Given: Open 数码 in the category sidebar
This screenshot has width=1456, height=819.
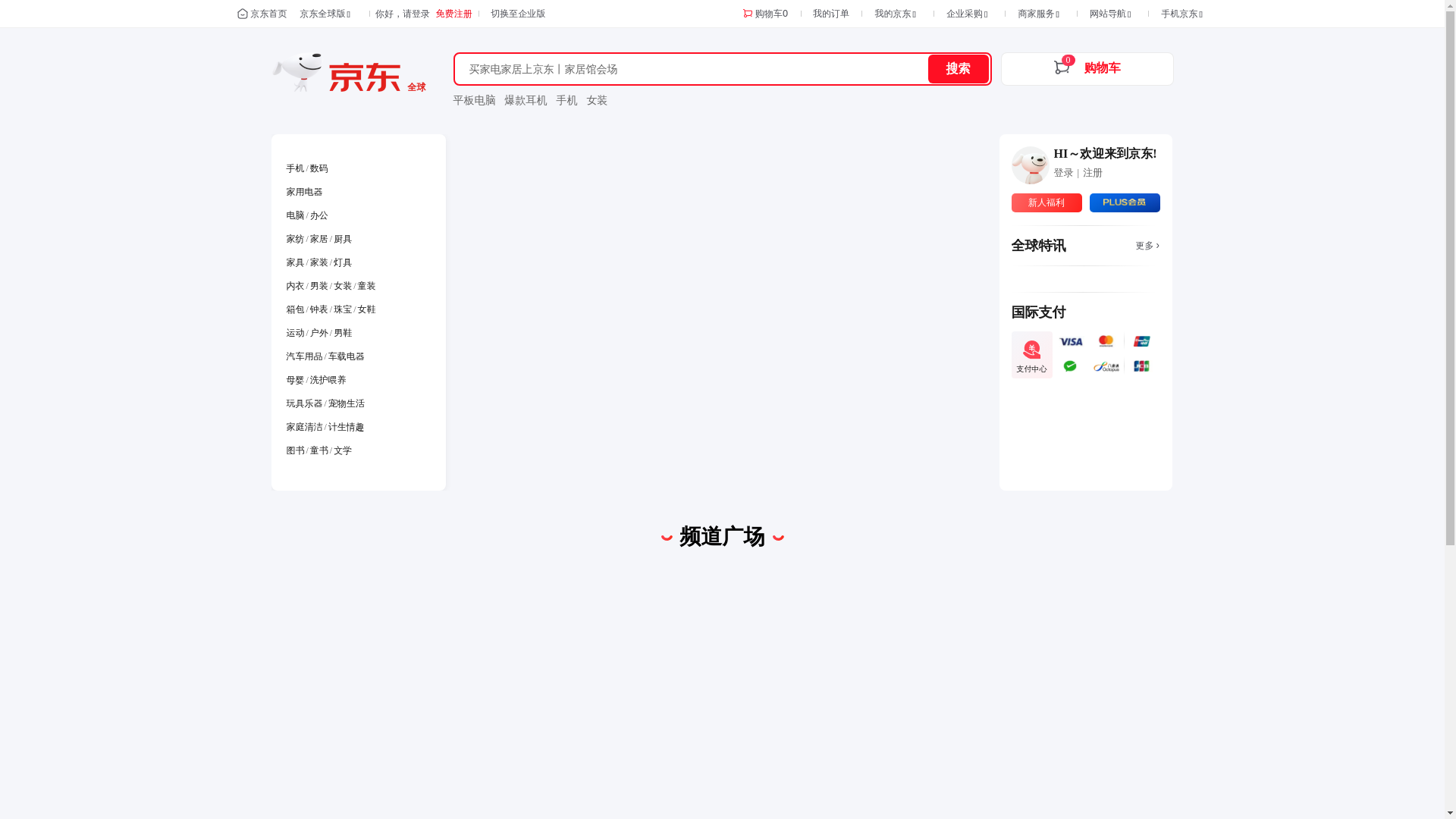Looking at the screenshot, I should coord(318,168).
